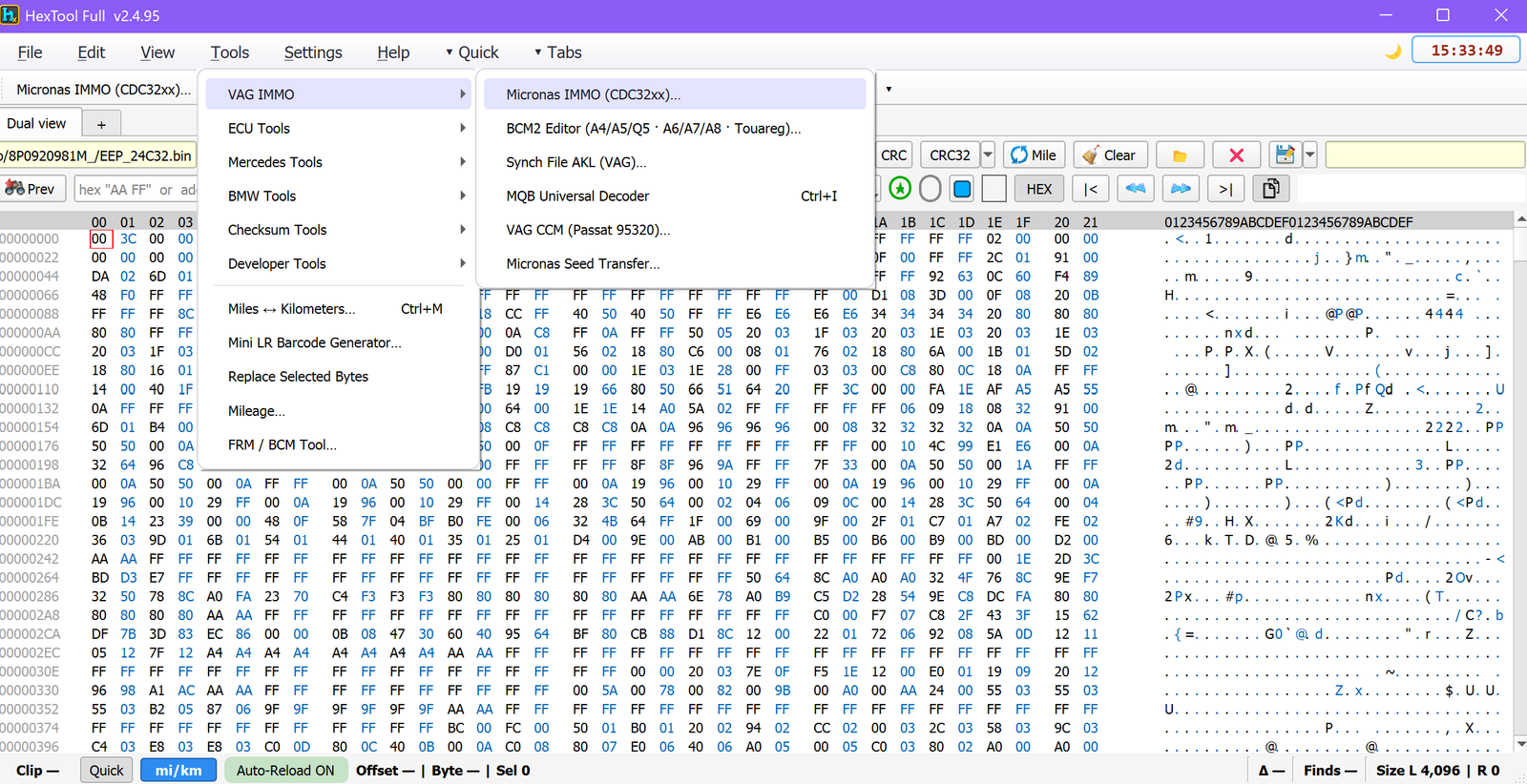Click the yellow text input field
The image size is (1527, 784).
[x=1424, y=155]
